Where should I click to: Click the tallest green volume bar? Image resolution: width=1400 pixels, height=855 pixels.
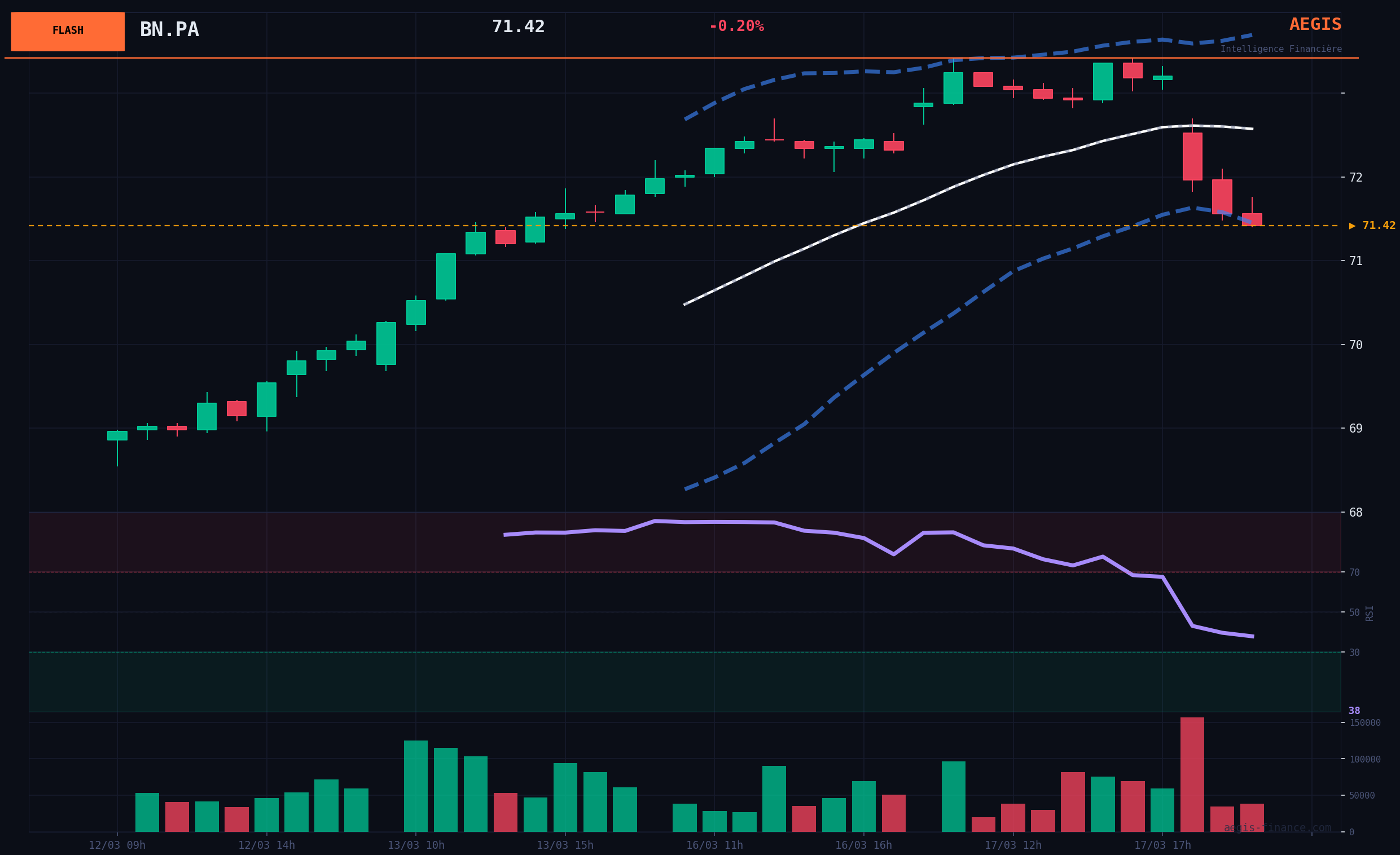click(415, 786)
